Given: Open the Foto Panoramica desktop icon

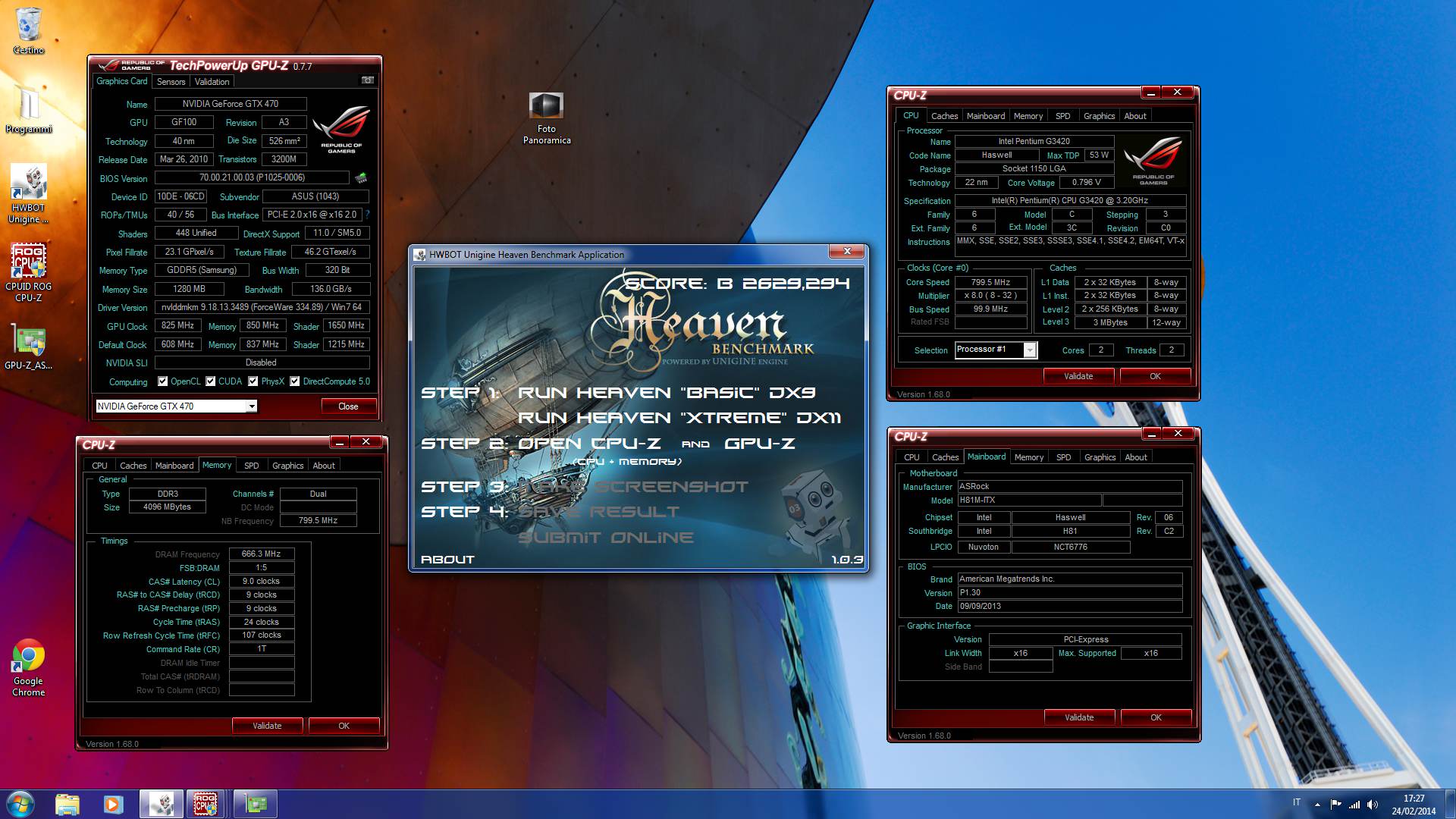Looking at the screenshot, I should coord(546,118).
